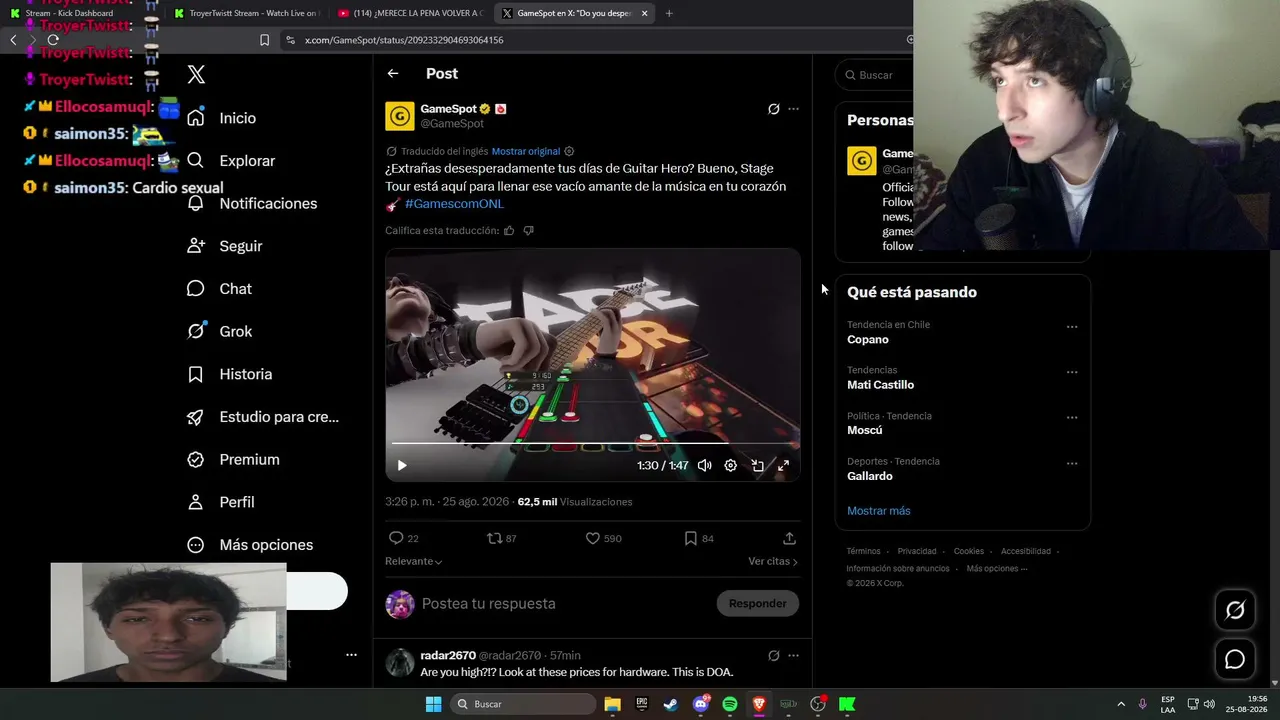Open the floating Grok button
This screenshot has width=1280, height=720.
point(1235,610)
